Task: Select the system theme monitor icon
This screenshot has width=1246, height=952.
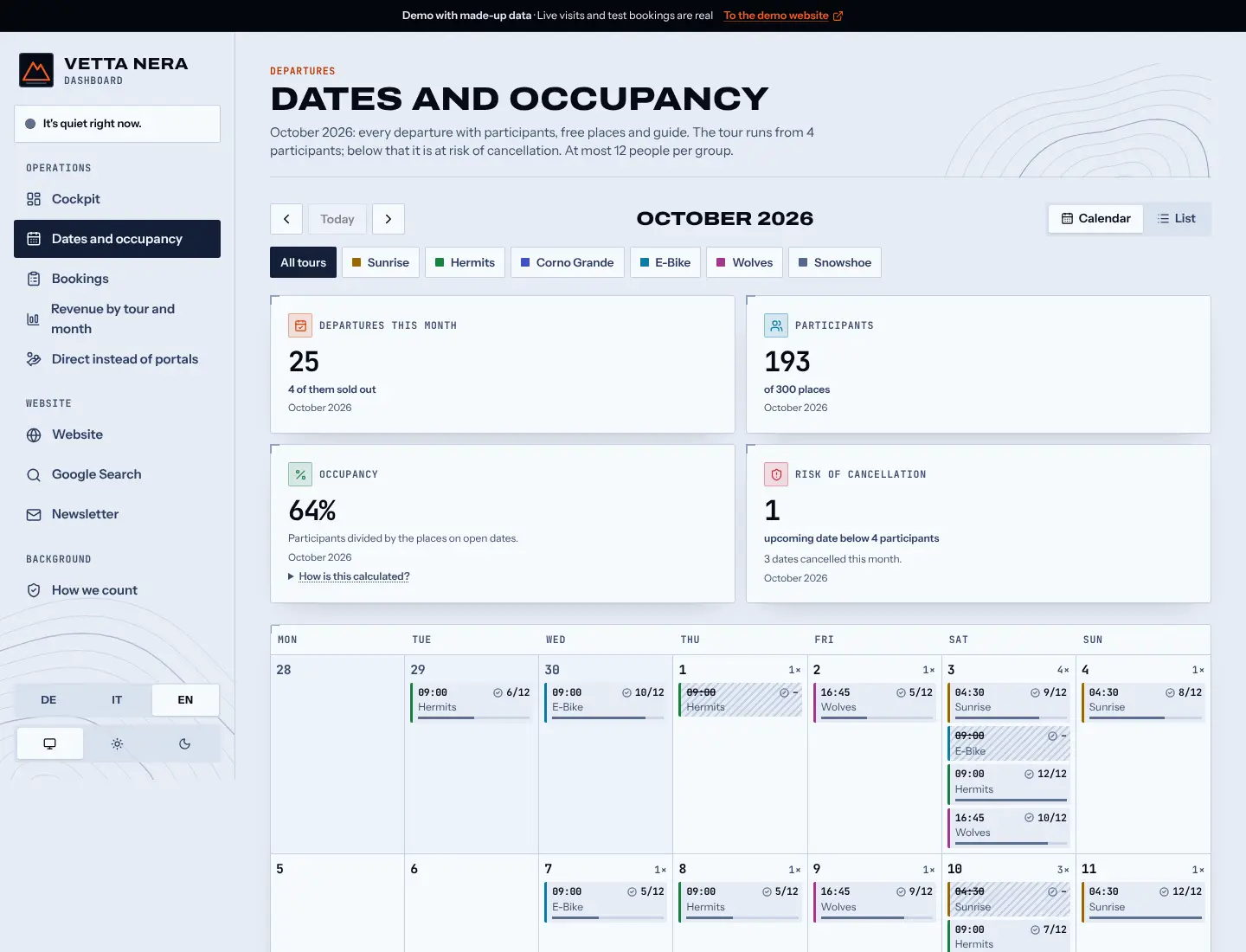Action: tap(50, 743)
